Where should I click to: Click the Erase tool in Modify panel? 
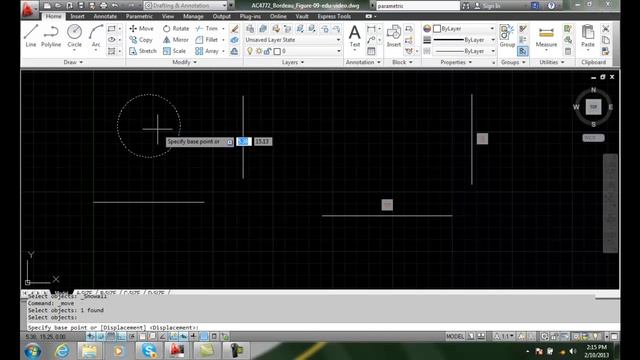click(x=234, y=29)
